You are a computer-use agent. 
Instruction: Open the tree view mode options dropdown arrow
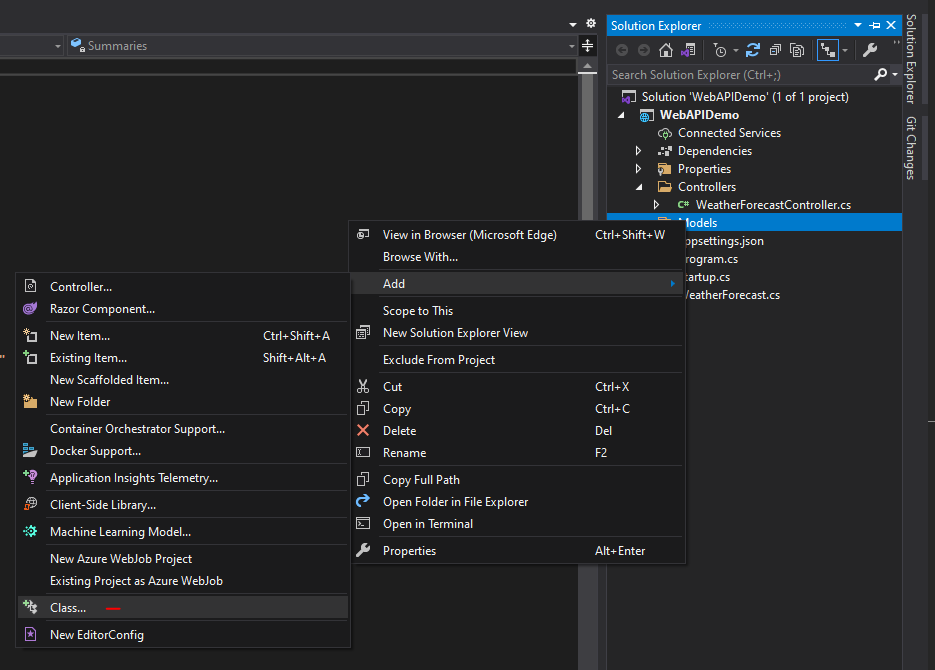[844, 51]
